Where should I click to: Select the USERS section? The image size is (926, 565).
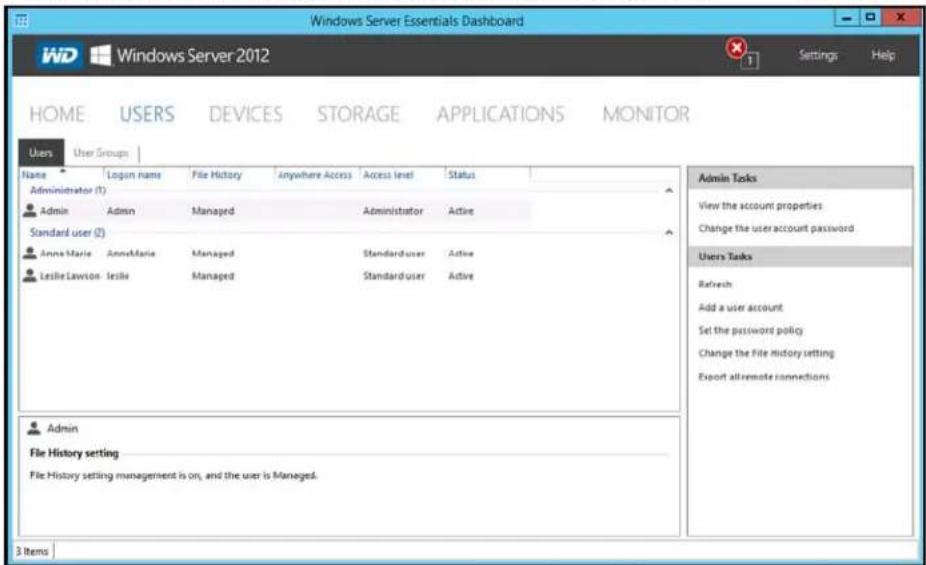(x=147, y=114)
